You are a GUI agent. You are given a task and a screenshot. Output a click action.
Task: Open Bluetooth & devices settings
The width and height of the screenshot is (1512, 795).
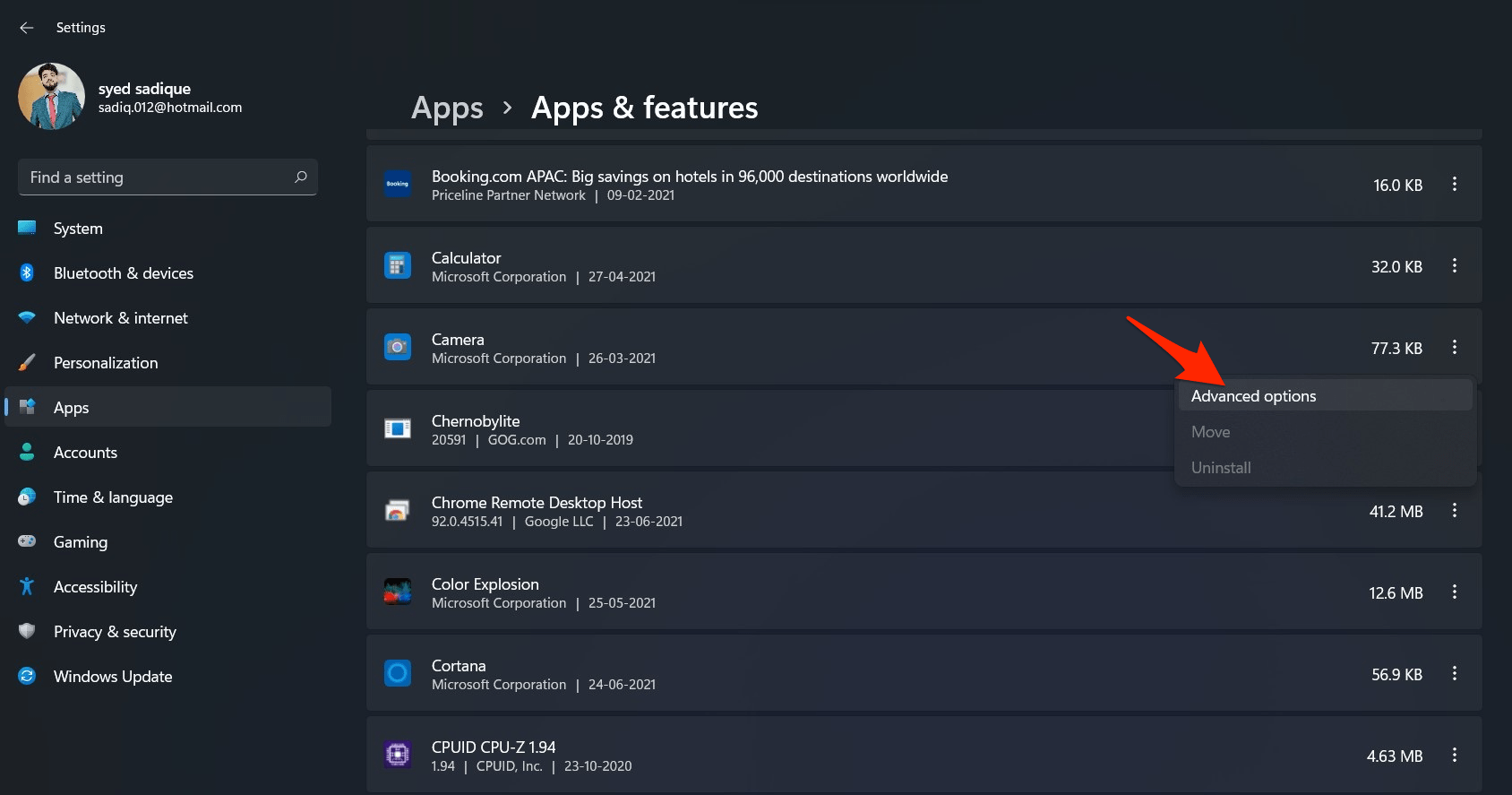[168, 273]
